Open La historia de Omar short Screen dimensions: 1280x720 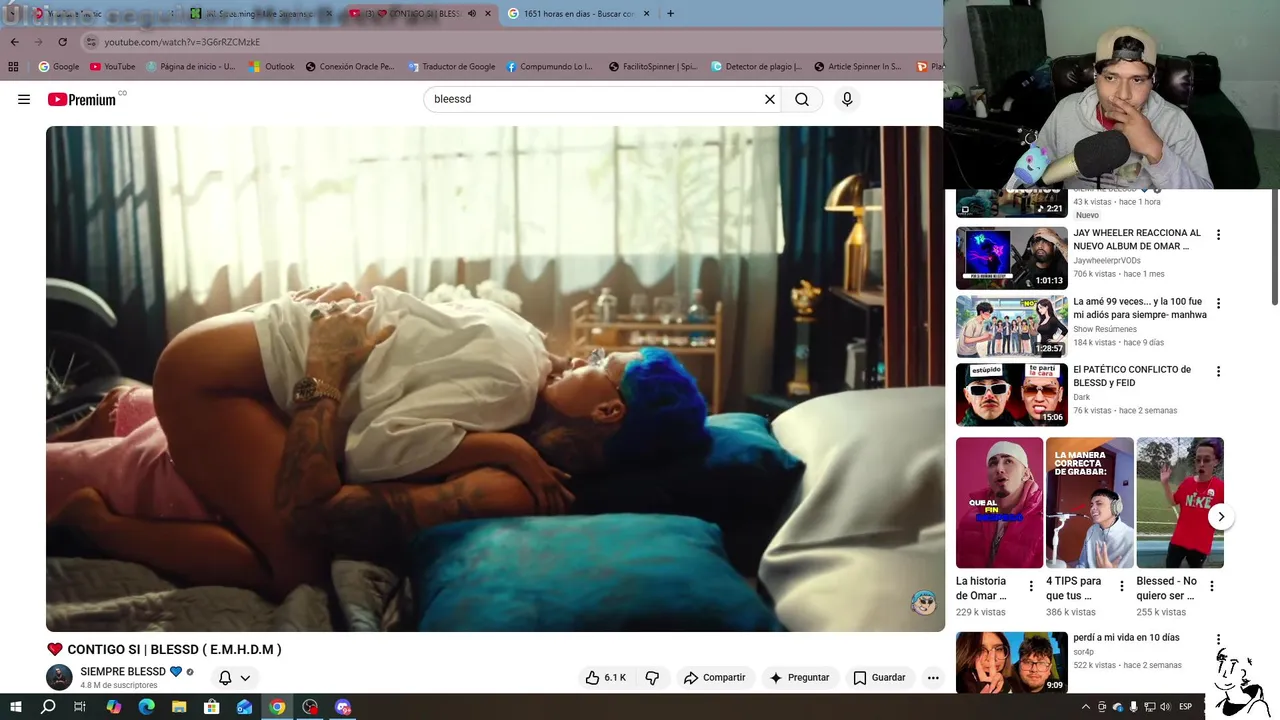pyautogui.click(x=999, y=502)
